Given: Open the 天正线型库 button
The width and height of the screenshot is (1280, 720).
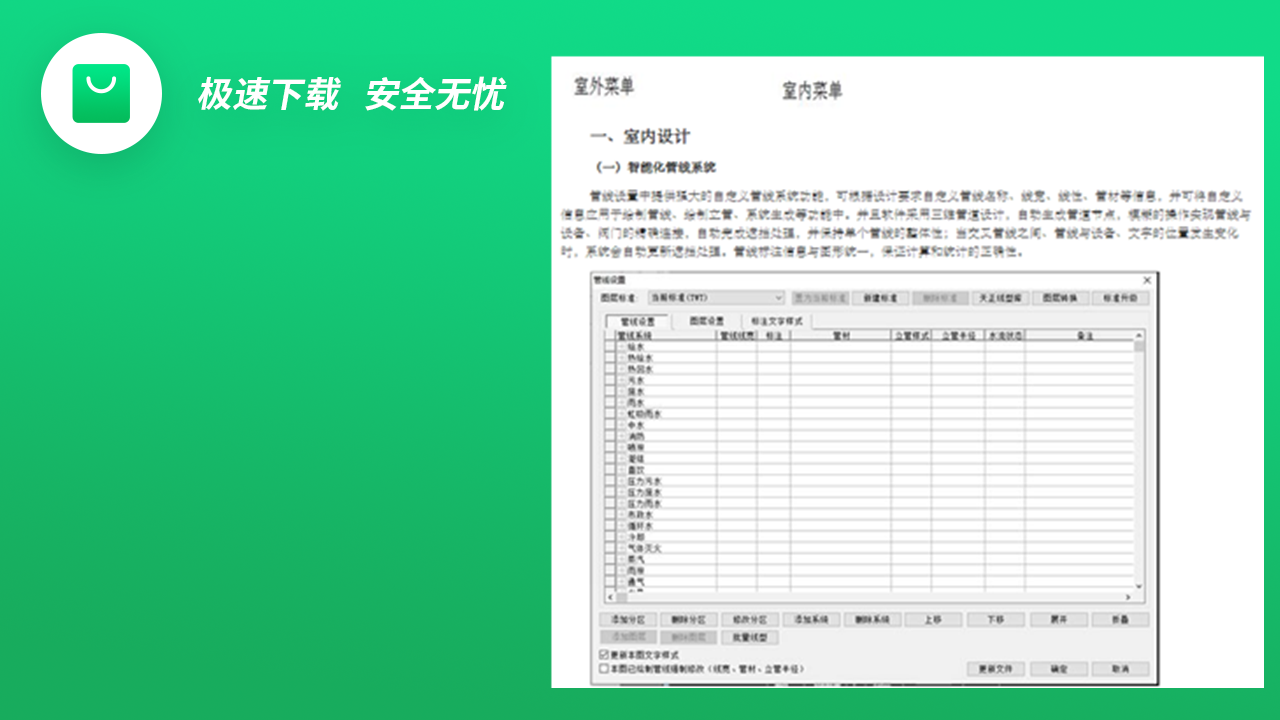Looking at the screenshot, I should pyautogui.click(x=1000, y=298).
